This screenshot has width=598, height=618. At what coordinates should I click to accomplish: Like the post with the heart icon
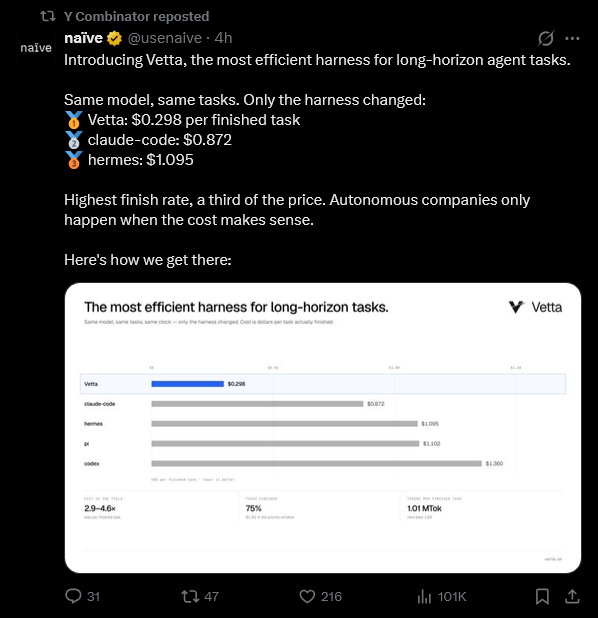[307, 596]
